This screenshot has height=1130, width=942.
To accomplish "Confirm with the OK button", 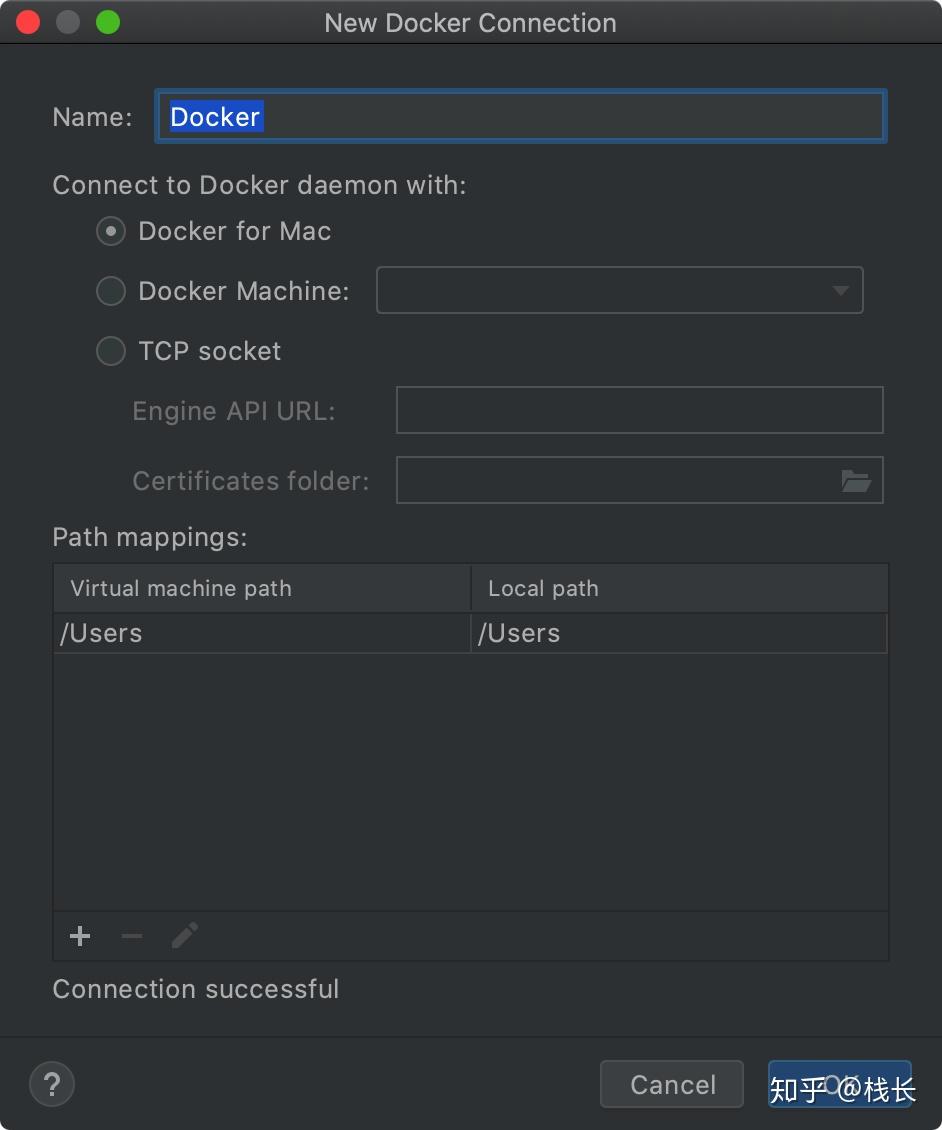I will [x=840, y=1084].
